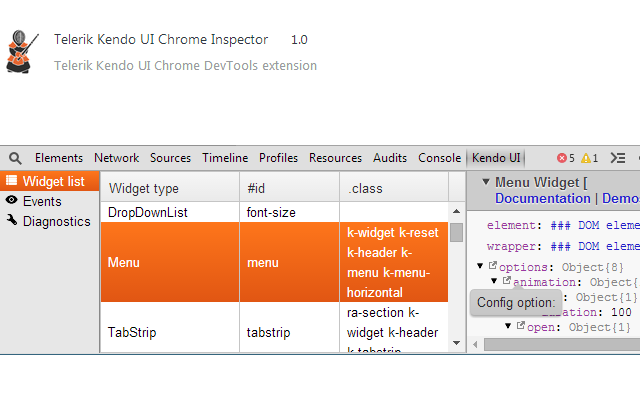Click the extension title Telerik Kendo UI Chrome Inspector

tap(161, 40)
